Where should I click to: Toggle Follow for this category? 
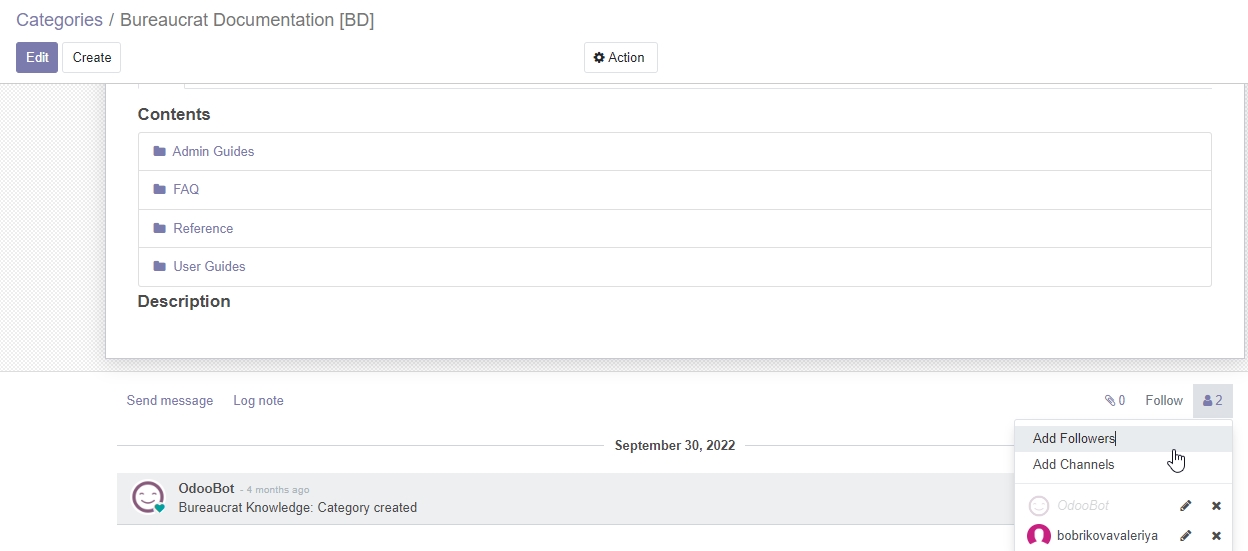click(1164, 400)
